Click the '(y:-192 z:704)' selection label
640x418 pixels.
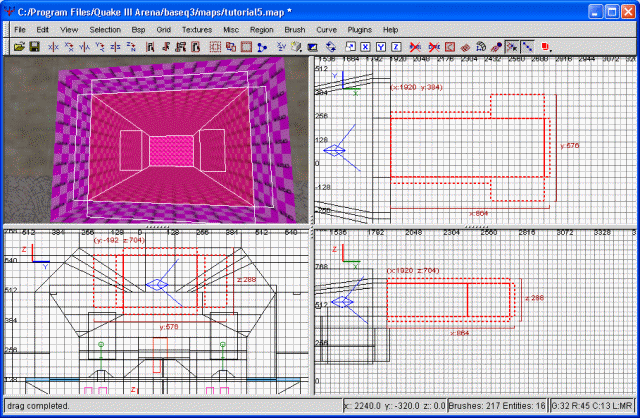[x=119, y=240]
